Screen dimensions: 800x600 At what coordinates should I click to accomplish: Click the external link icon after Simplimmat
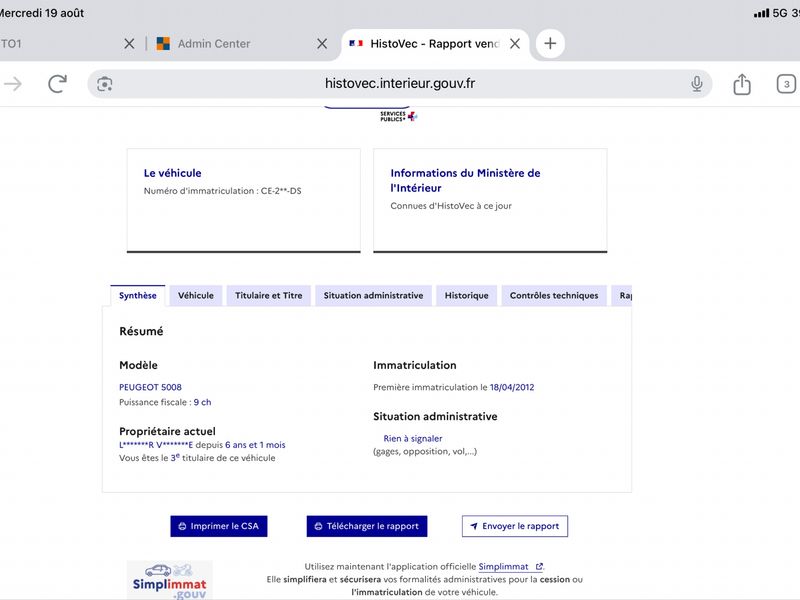coord(539,566)
